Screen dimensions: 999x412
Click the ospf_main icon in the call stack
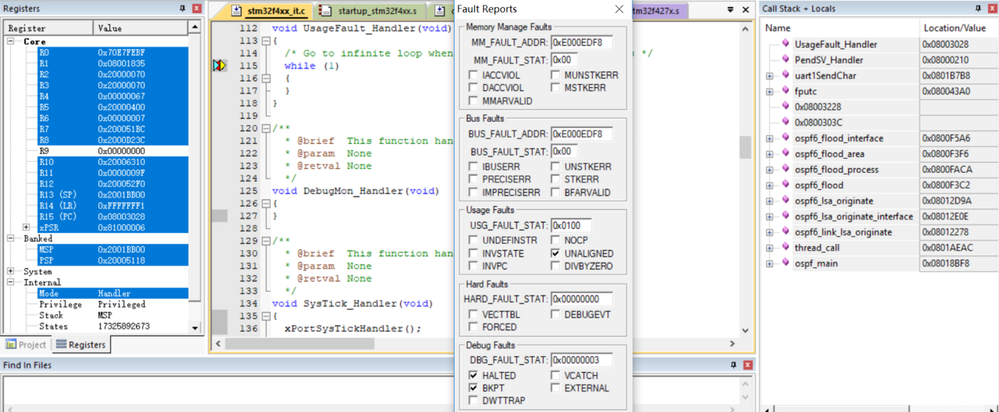(786, 263)
